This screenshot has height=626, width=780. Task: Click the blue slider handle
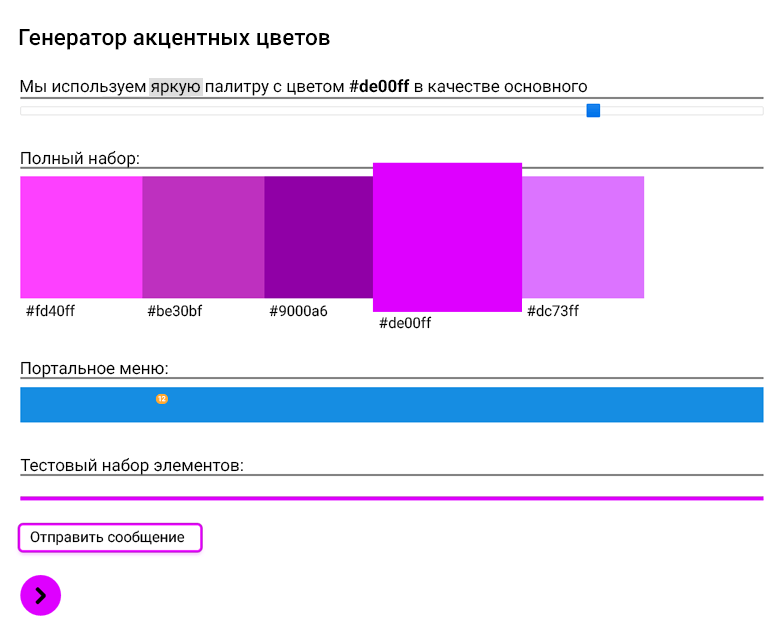[x=593, y=110]
